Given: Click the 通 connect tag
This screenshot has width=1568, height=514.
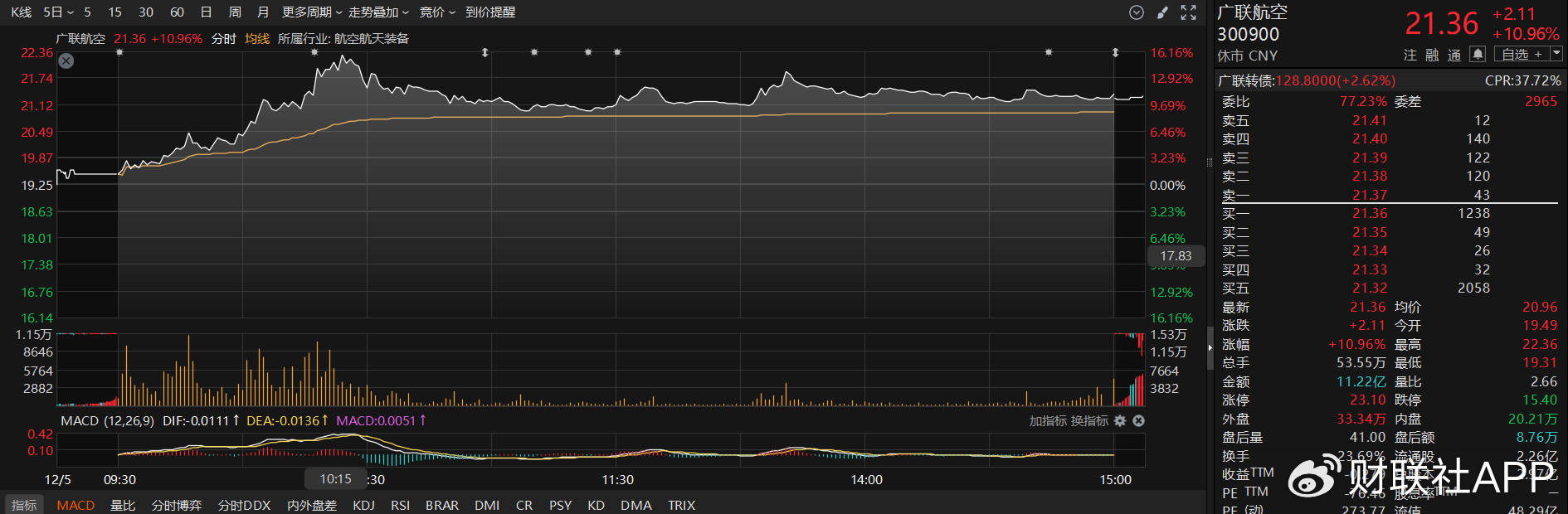Looking at the screenshot, I should pyautogui.click(x=1454, y=55).
